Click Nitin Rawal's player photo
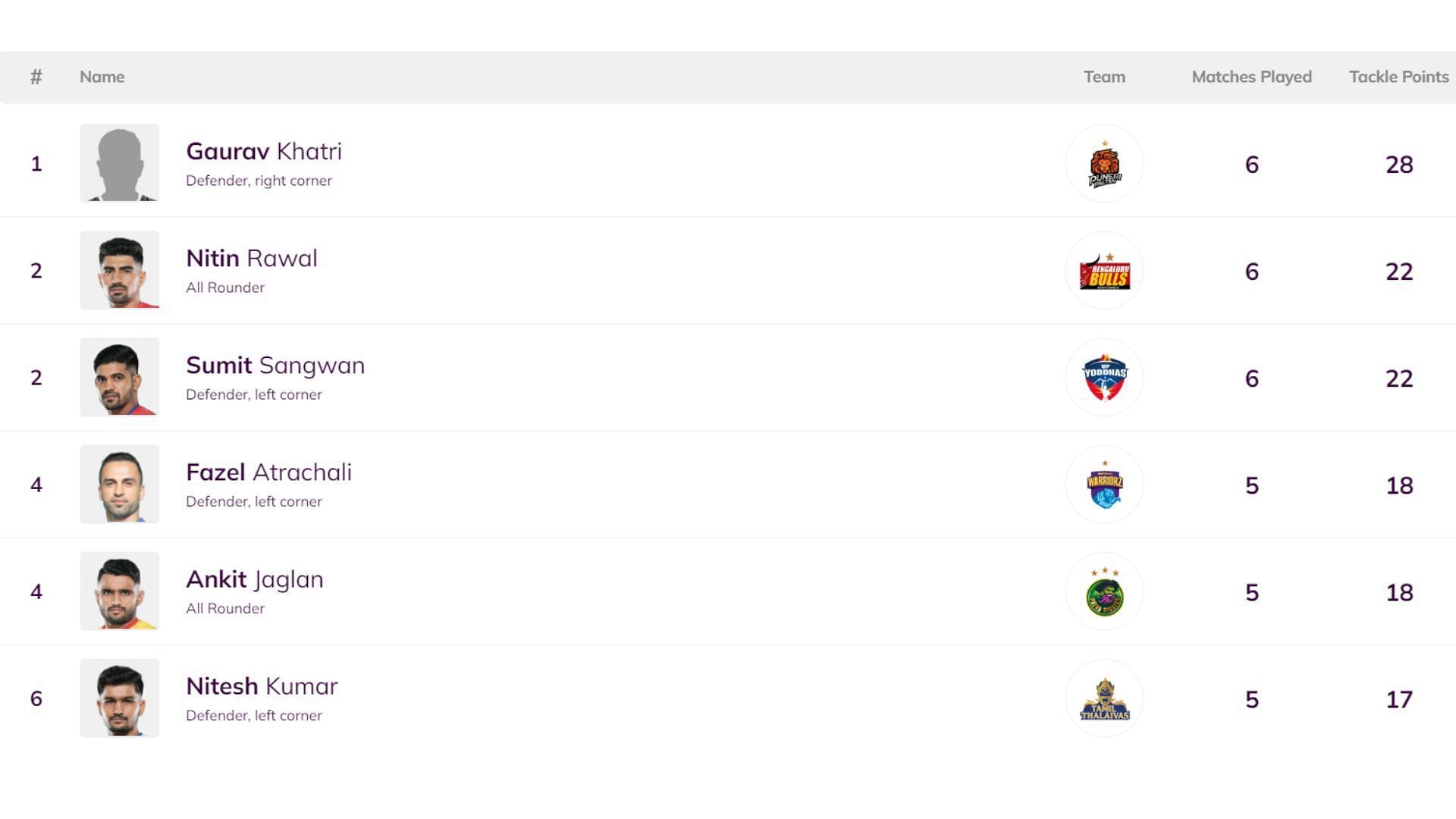1456x819 pixels. click(120, 271)
